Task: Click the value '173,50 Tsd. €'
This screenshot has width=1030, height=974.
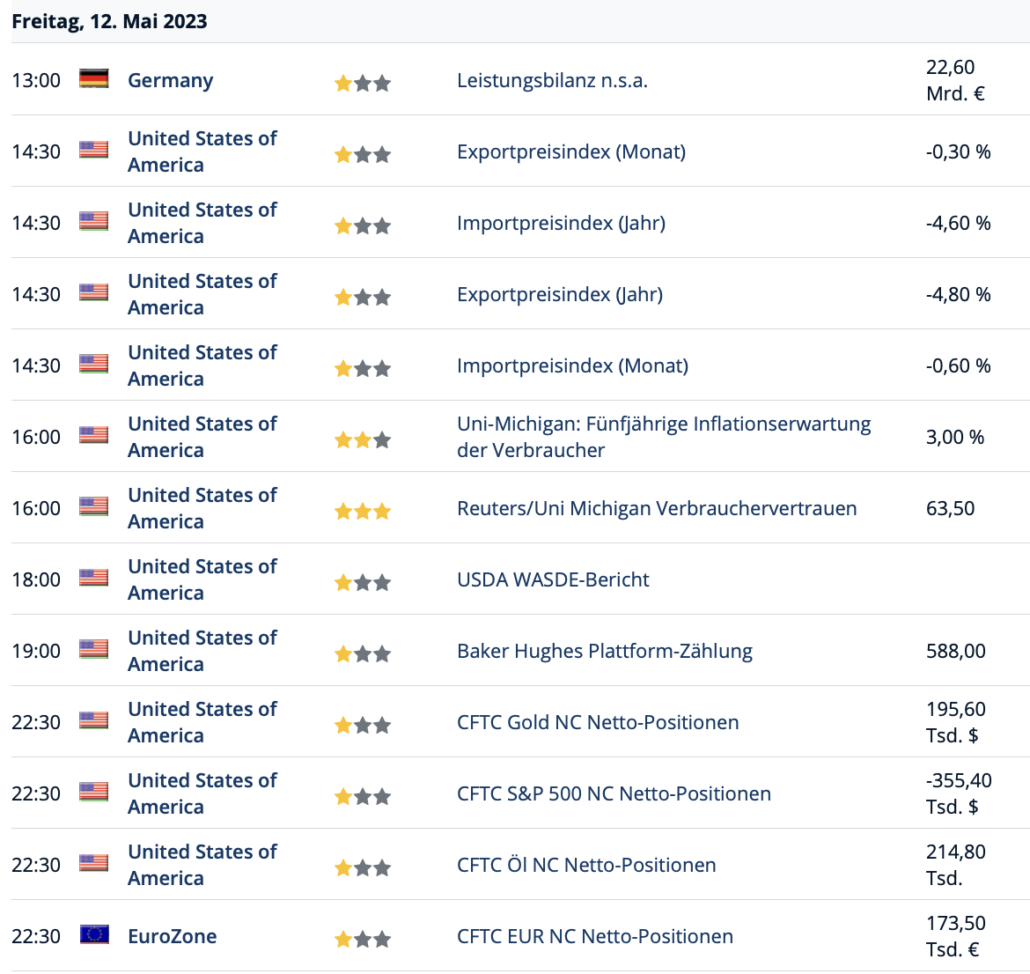Action: [x=956, y=936]
